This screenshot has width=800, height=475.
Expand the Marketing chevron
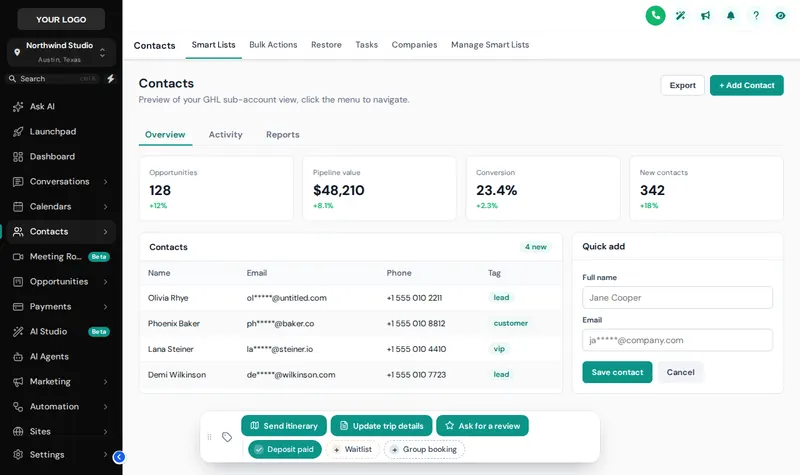click(x=105, y=382)
